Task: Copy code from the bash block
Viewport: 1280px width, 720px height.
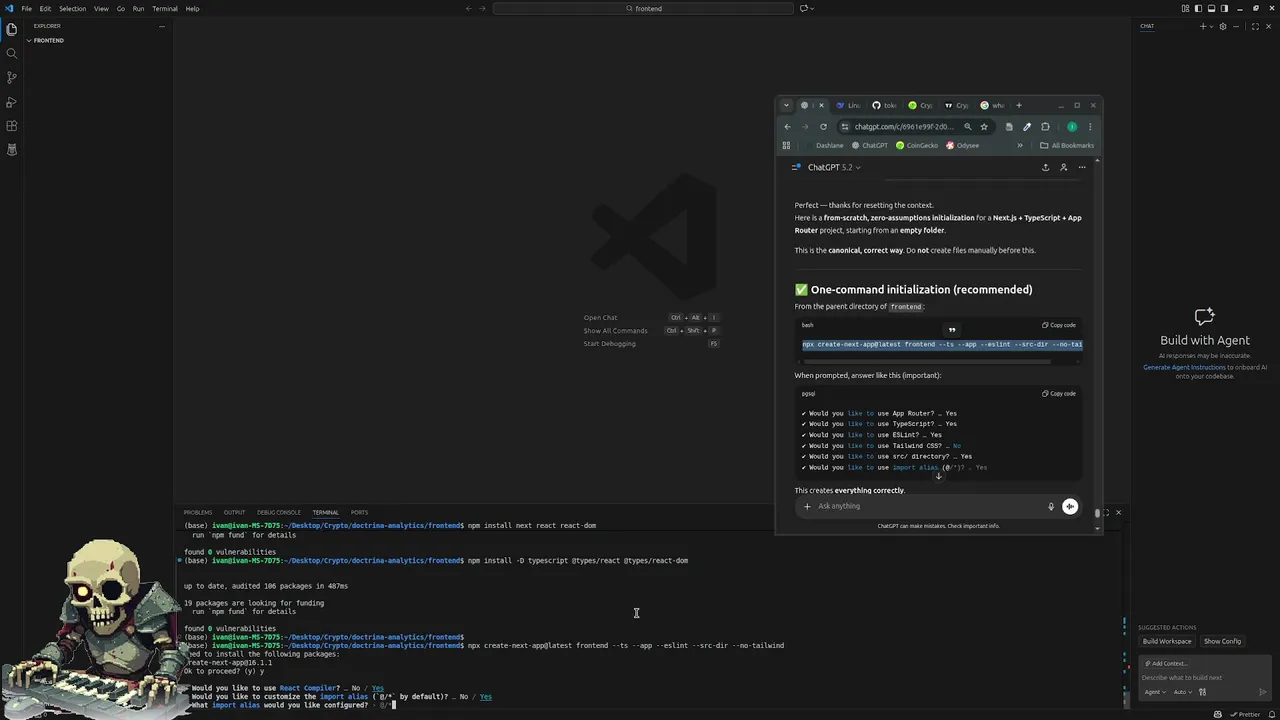Action: [x=1059, y=325]
